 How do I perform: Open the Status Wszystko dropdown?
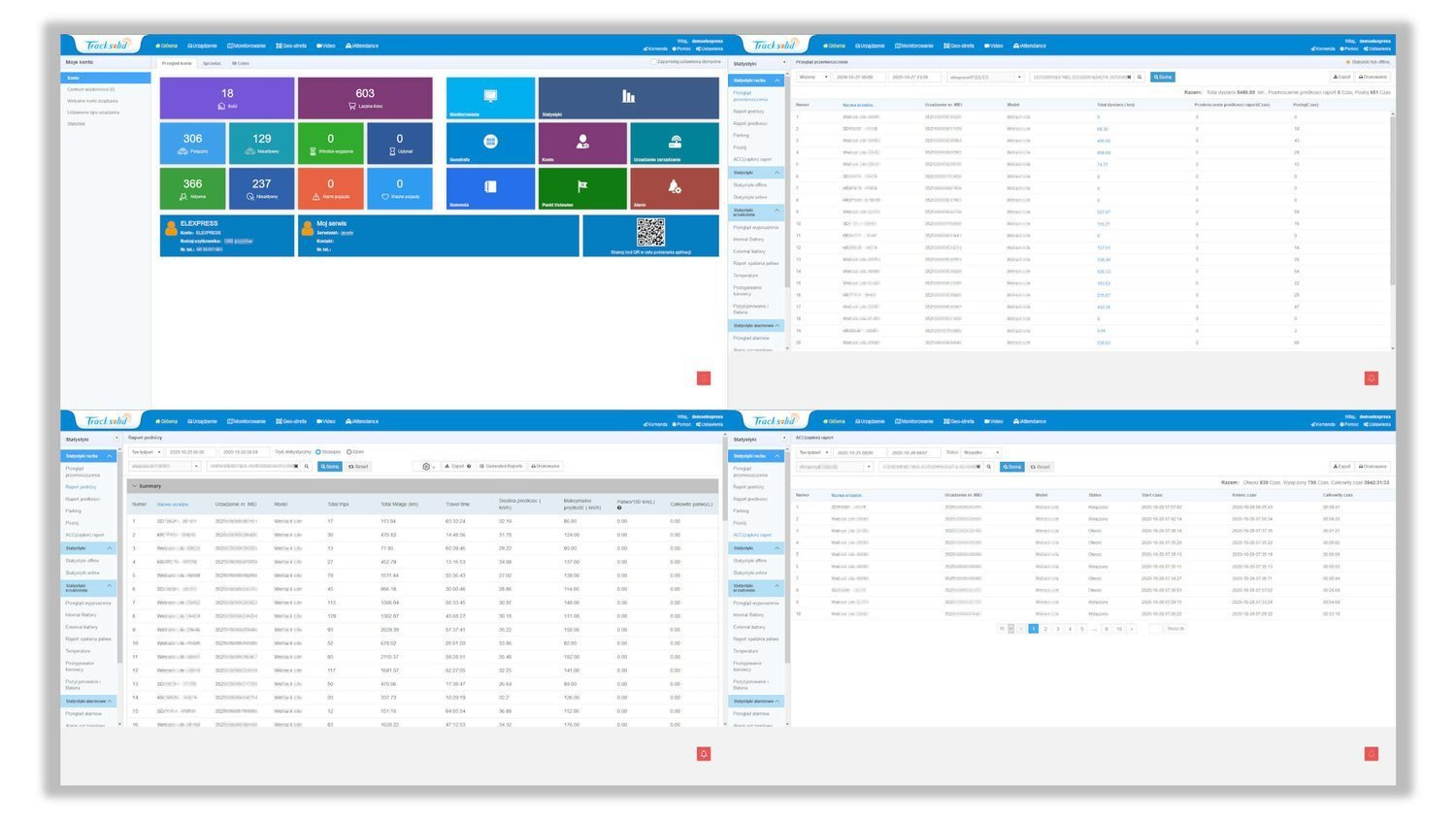[980, 452]
